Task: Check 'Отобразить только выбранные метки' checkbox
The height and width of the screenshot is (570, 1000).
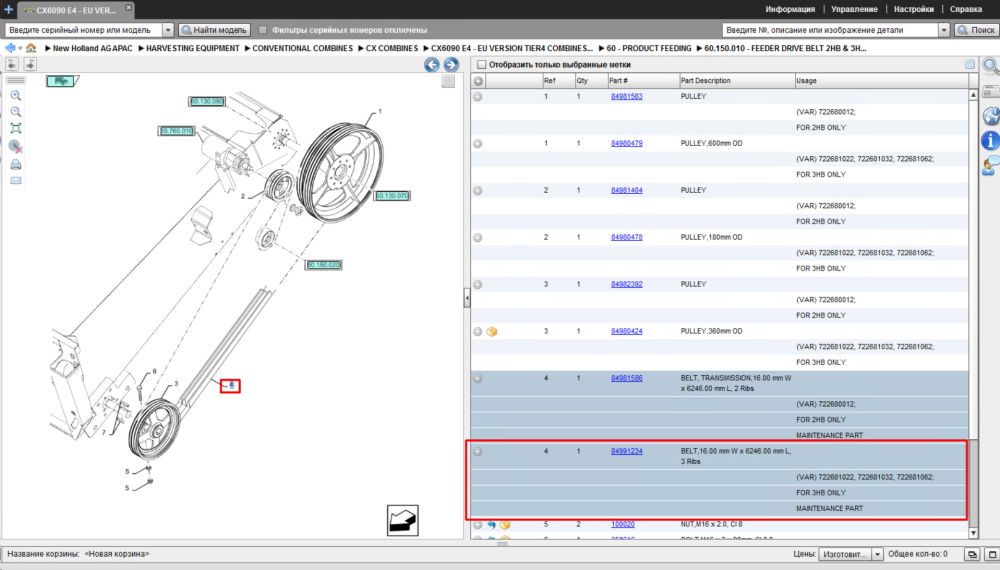Action: click(x=482, y=64)
